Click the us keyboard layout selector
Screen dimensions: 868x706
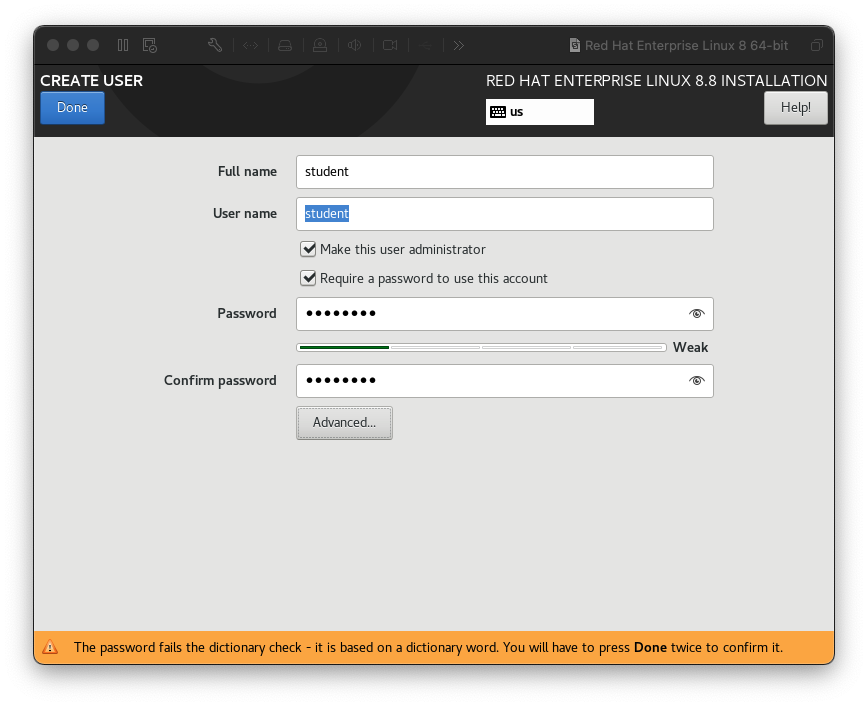pos(540,112)
